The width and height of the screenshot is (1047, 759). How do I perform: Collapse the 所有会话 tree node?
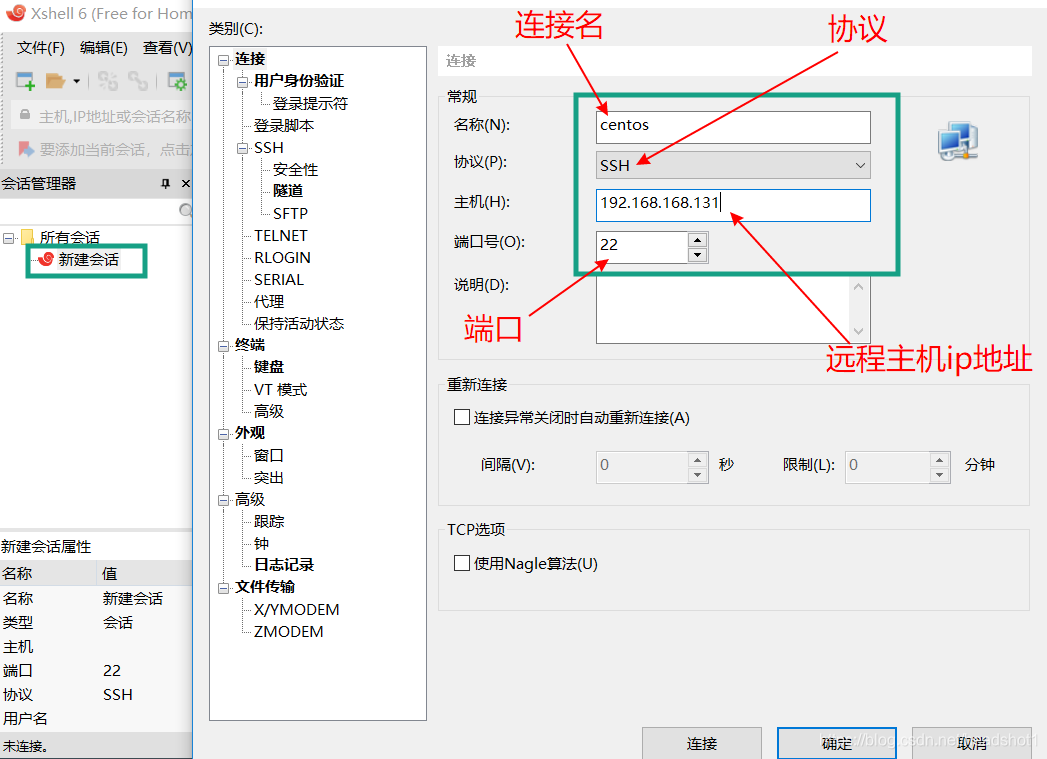point(9,238)
